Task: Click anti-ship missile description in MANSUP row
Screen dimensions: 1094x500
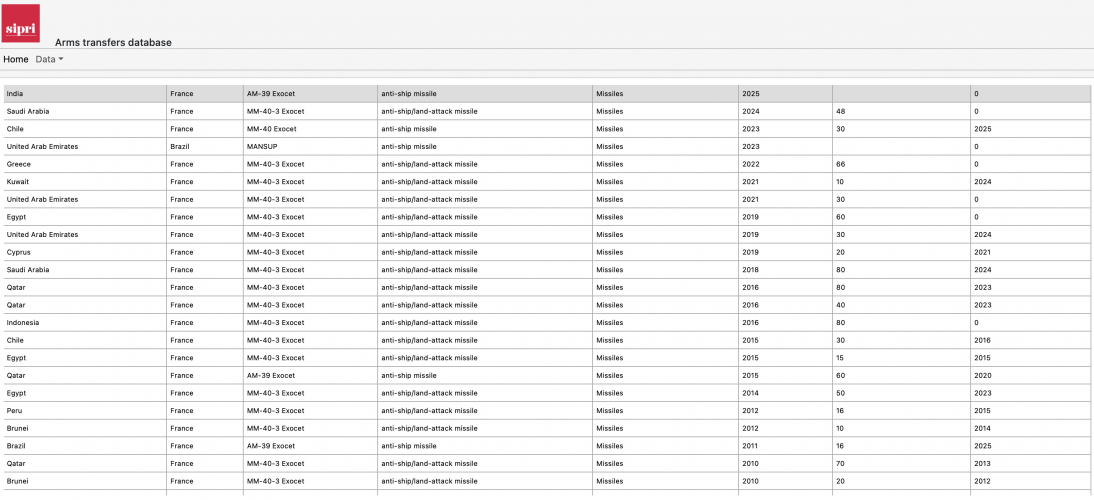Action: pos(485,146)
